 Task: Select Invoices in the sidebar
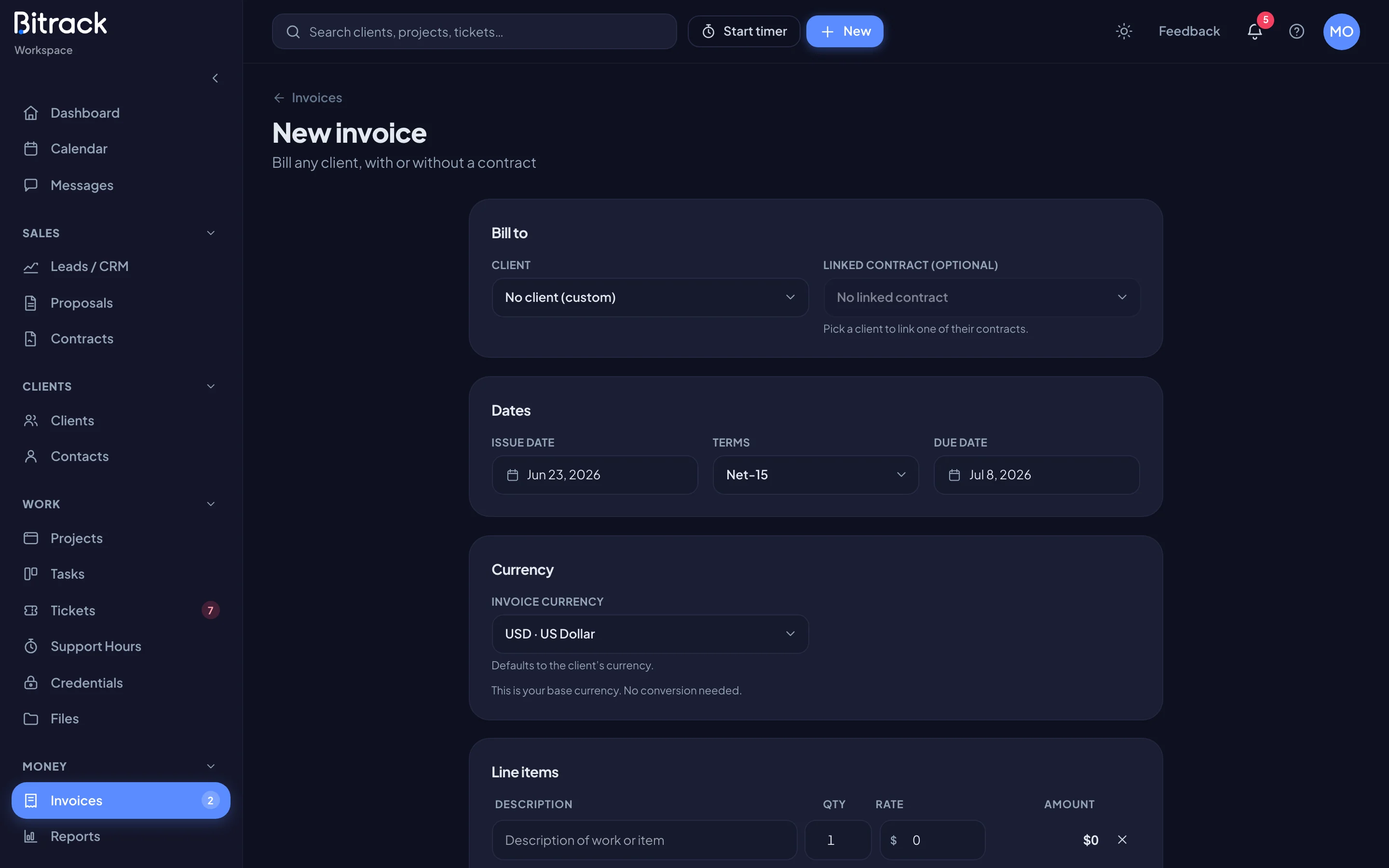[x=121, y=800]
